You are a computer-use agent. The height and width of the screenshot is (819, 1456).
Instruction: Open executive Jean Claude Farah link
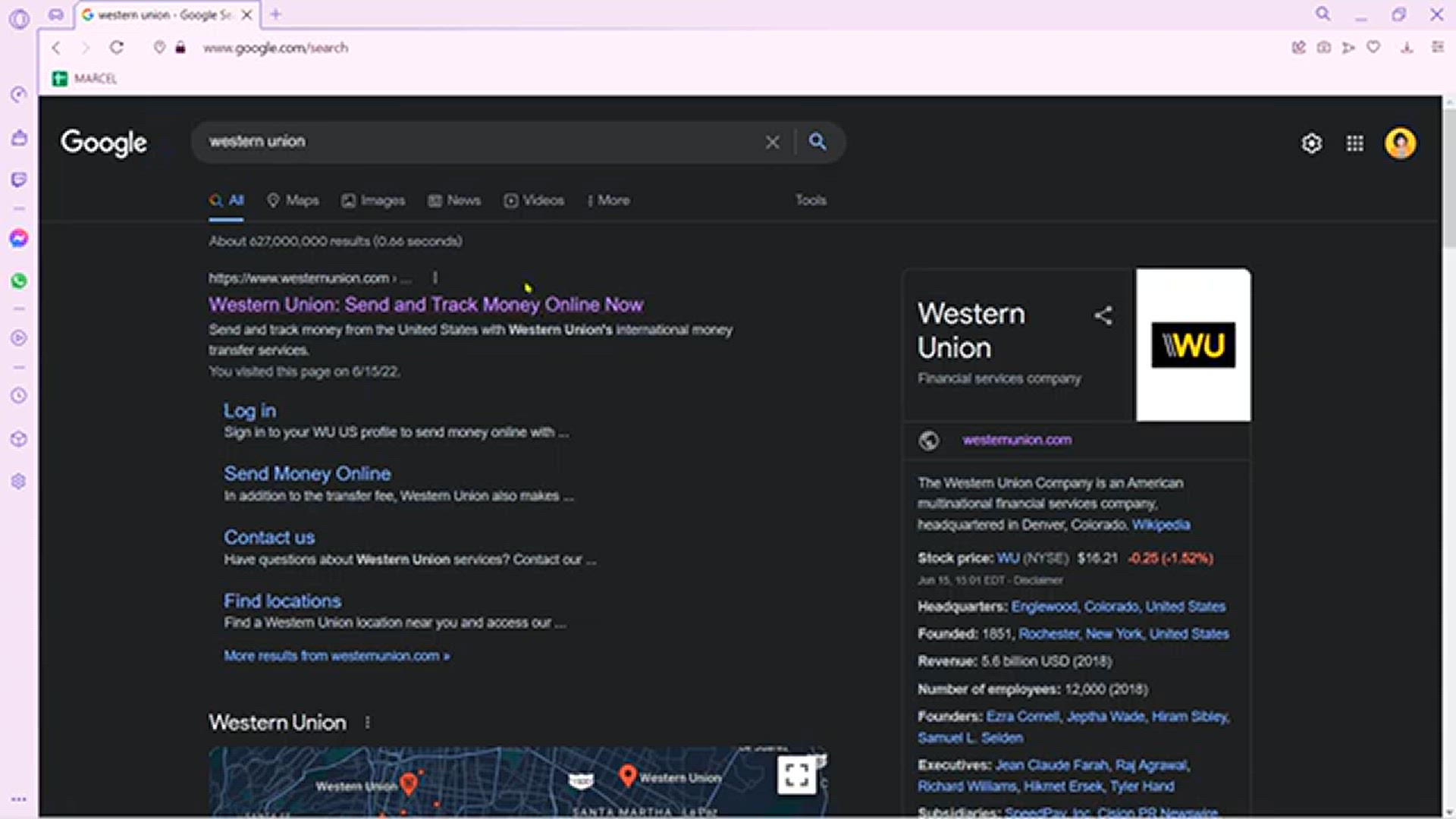[x=1052, y=765]
